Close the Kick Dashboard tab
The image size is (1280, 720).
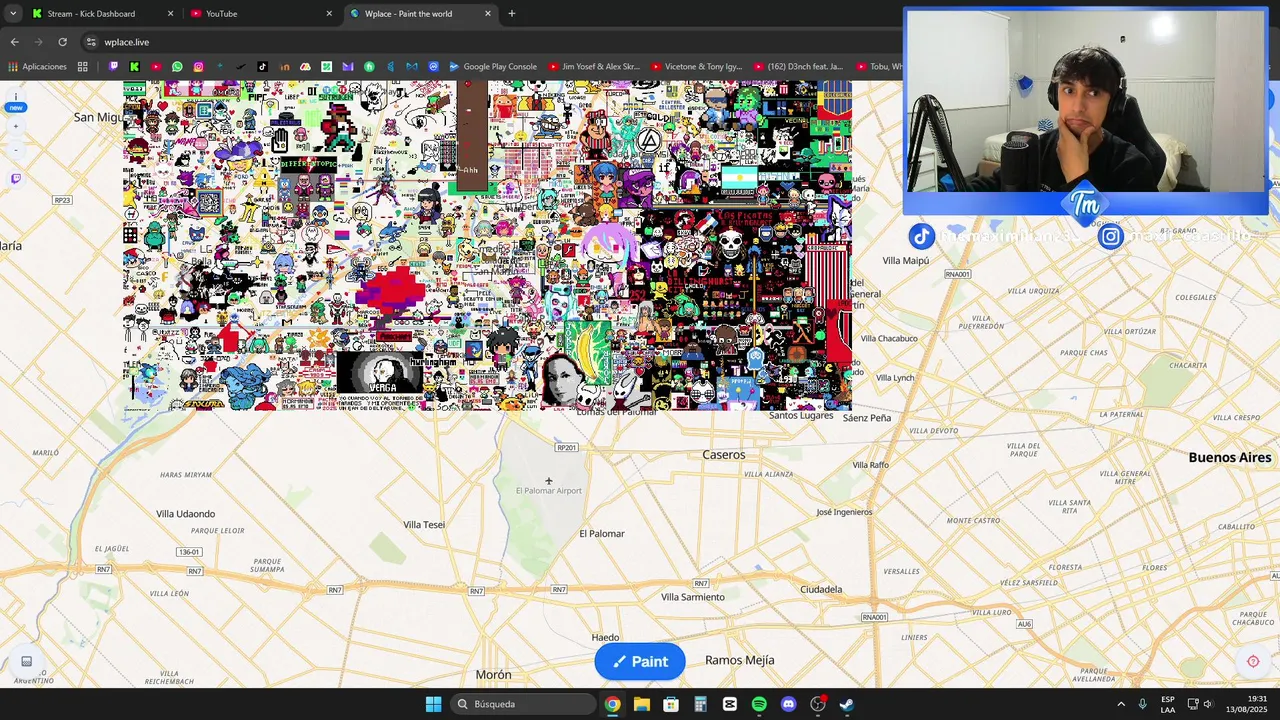[x=170, y=14]
